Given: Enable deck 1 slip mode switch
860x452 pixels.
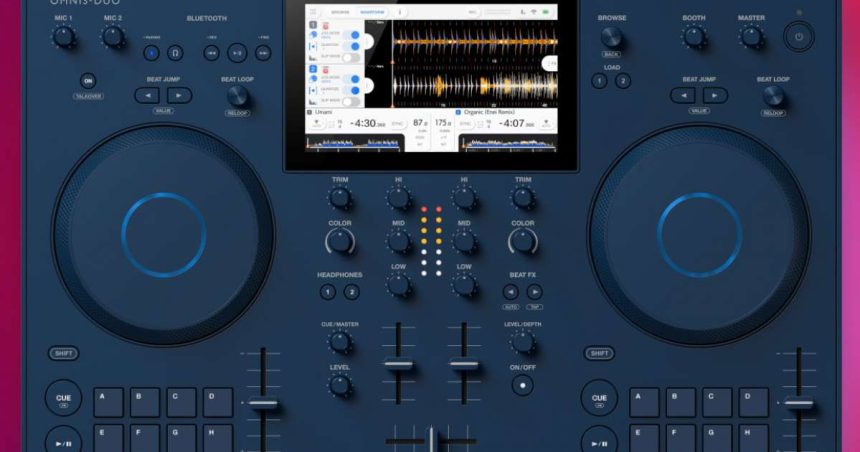Looking at the screenshot, I should pyautogui.click(x=351, y=57).
